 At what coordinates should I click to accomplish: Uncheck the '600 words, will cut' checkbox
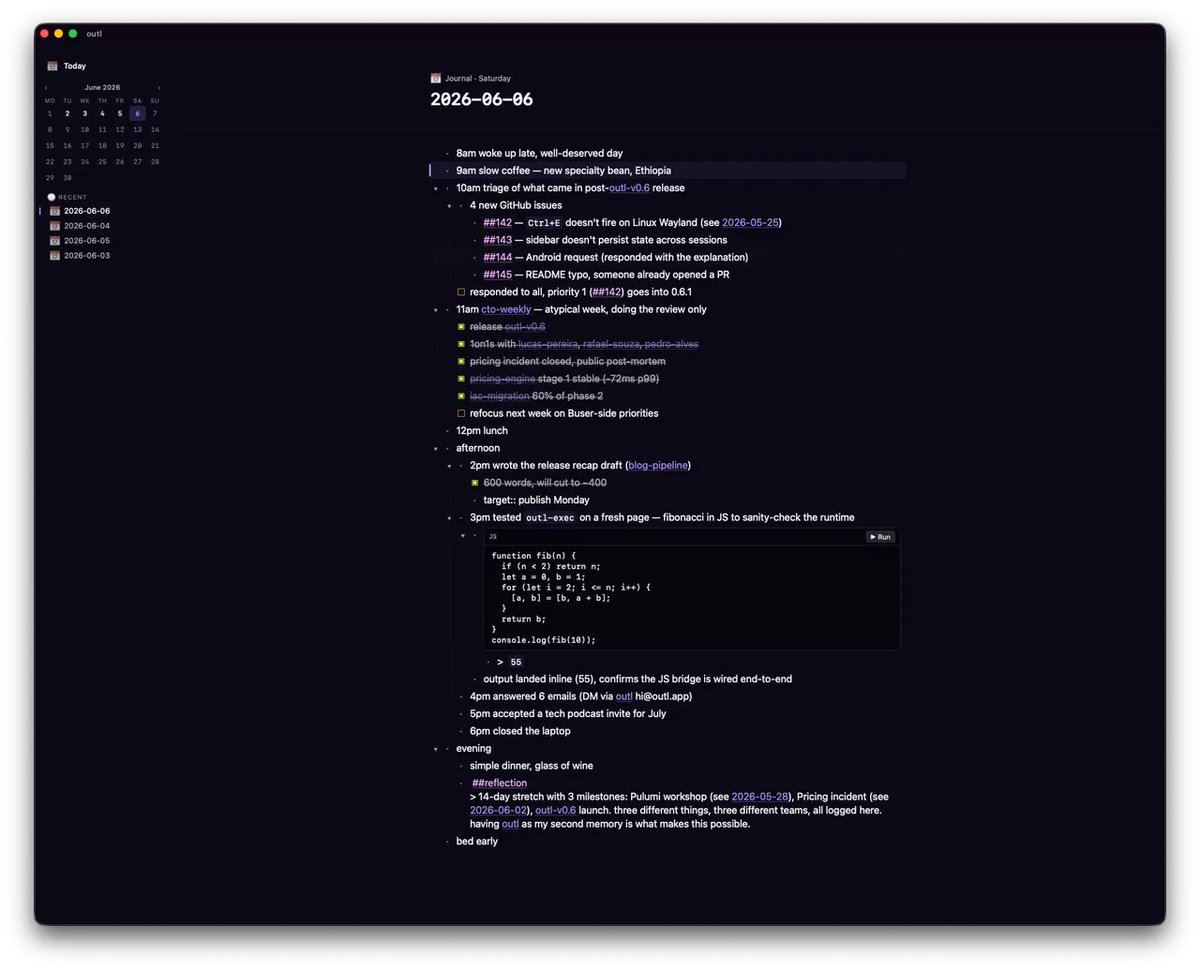tap(475, 483)
